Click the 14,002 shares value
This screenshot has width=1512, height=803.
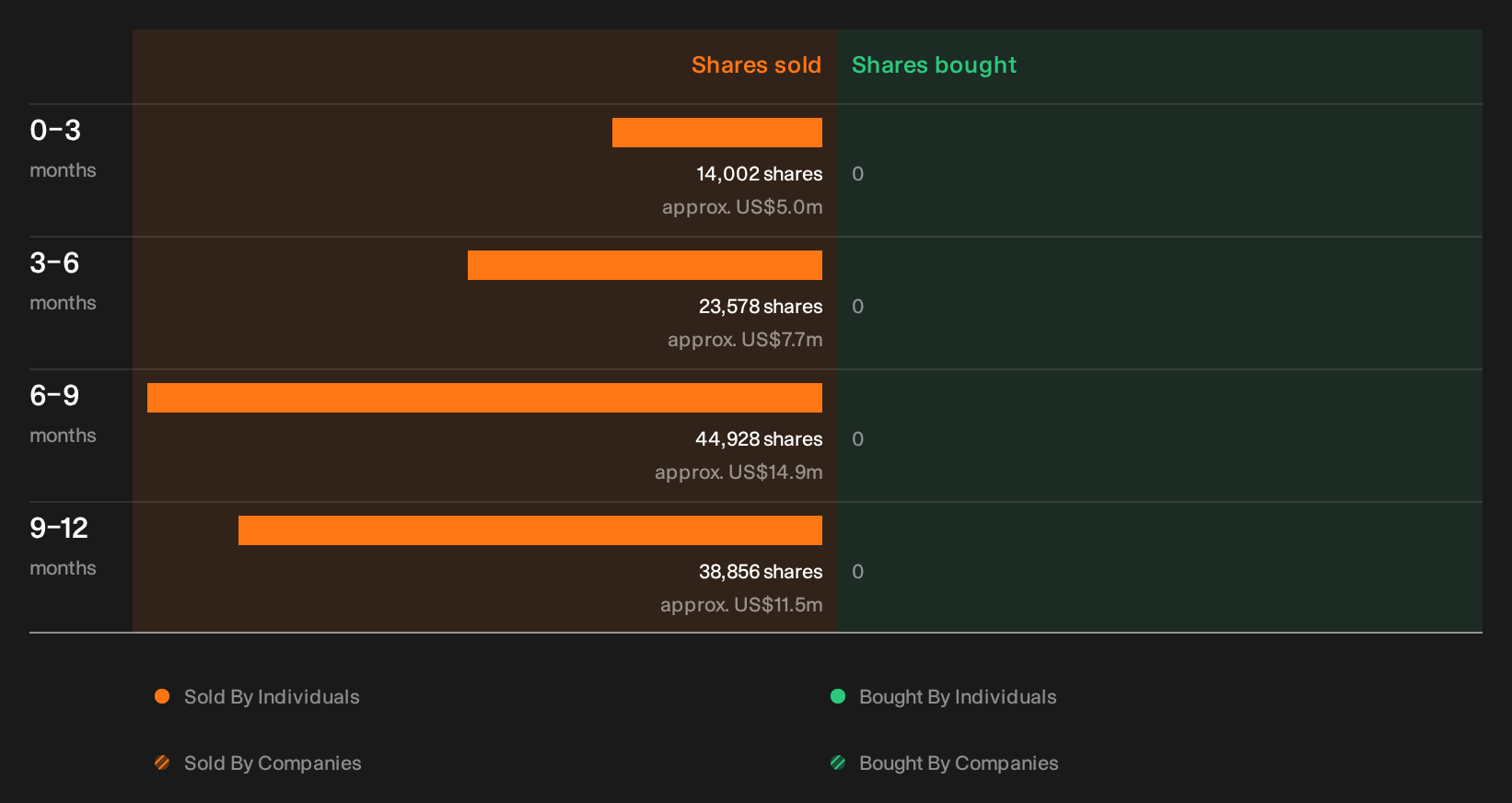coord(760,174)
